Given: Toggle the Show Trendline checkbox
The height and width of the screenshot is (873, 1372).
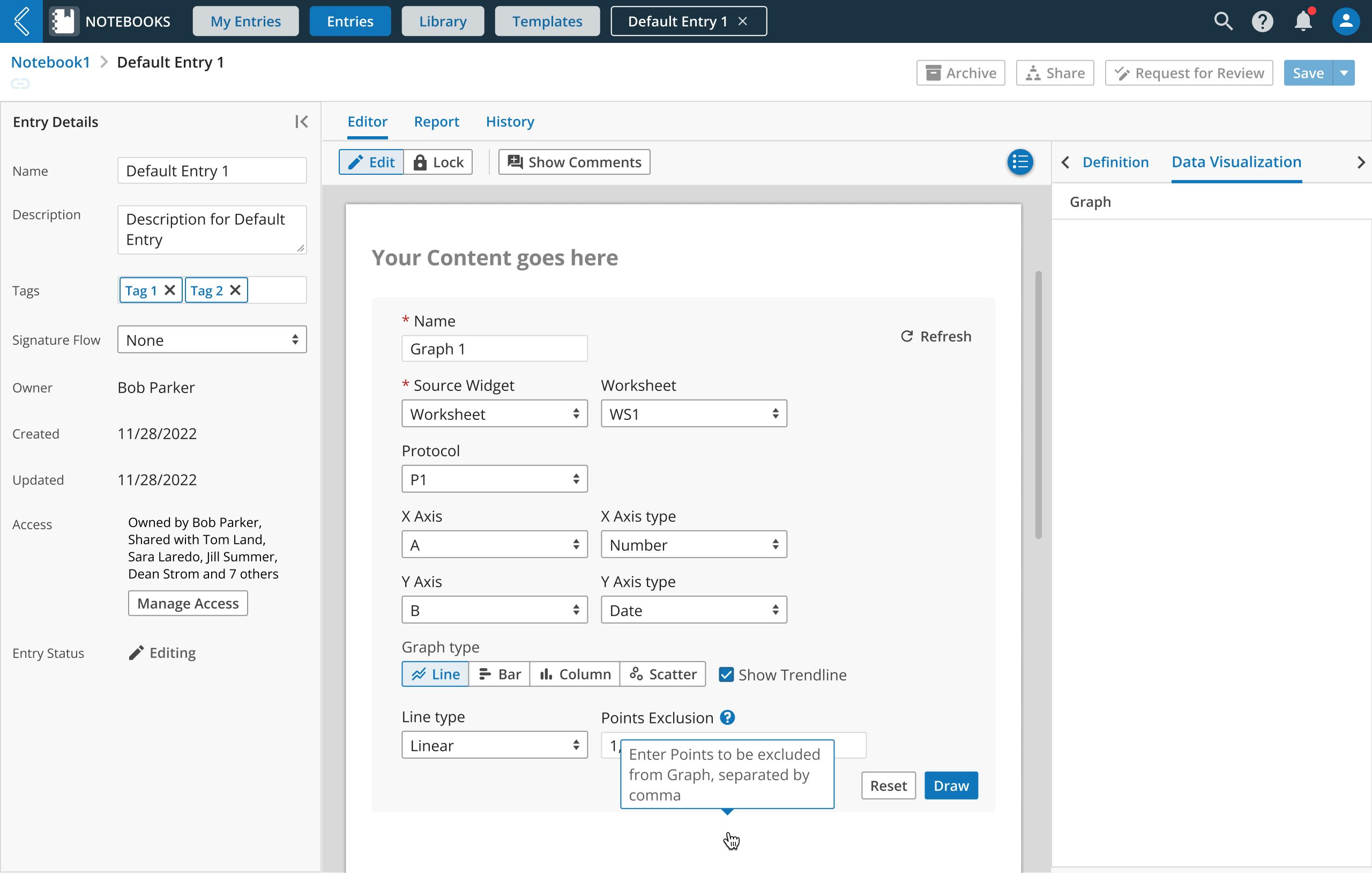Looking at the screenshot, I should (x=726, y=675).
